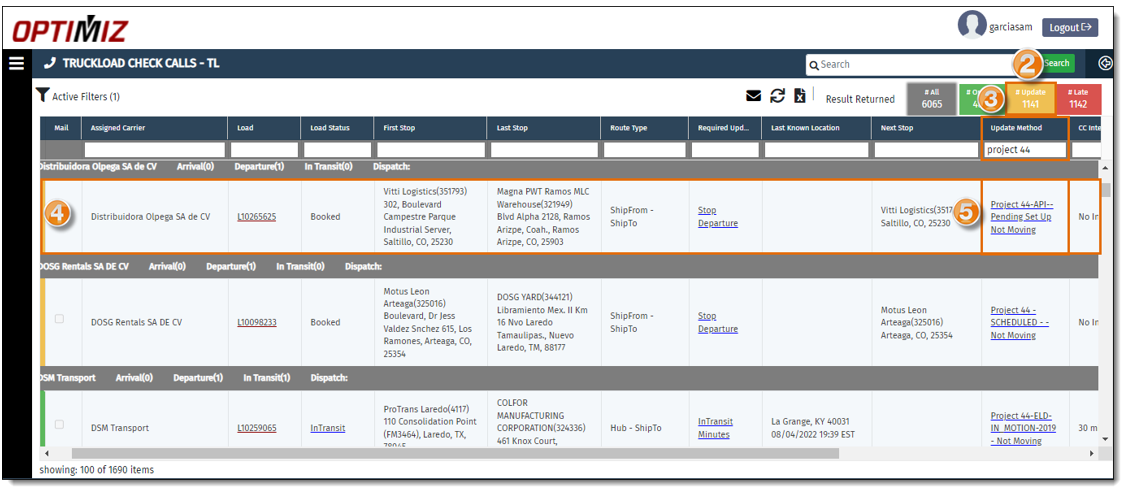The height and width of the screenshot is (492, 1125).
Task: Sort by Load Status column header
Action: (330, 128)
